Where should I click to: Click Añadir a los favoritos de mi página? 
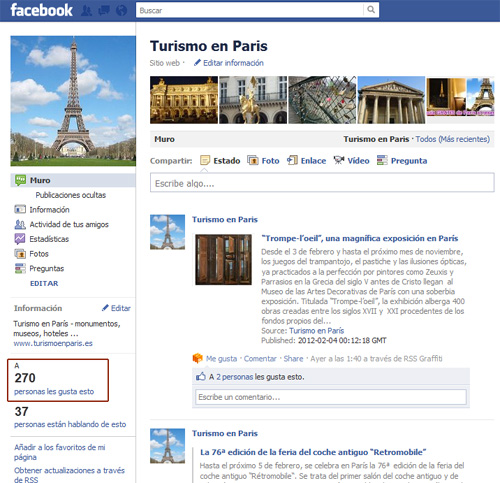coord(60,452)
